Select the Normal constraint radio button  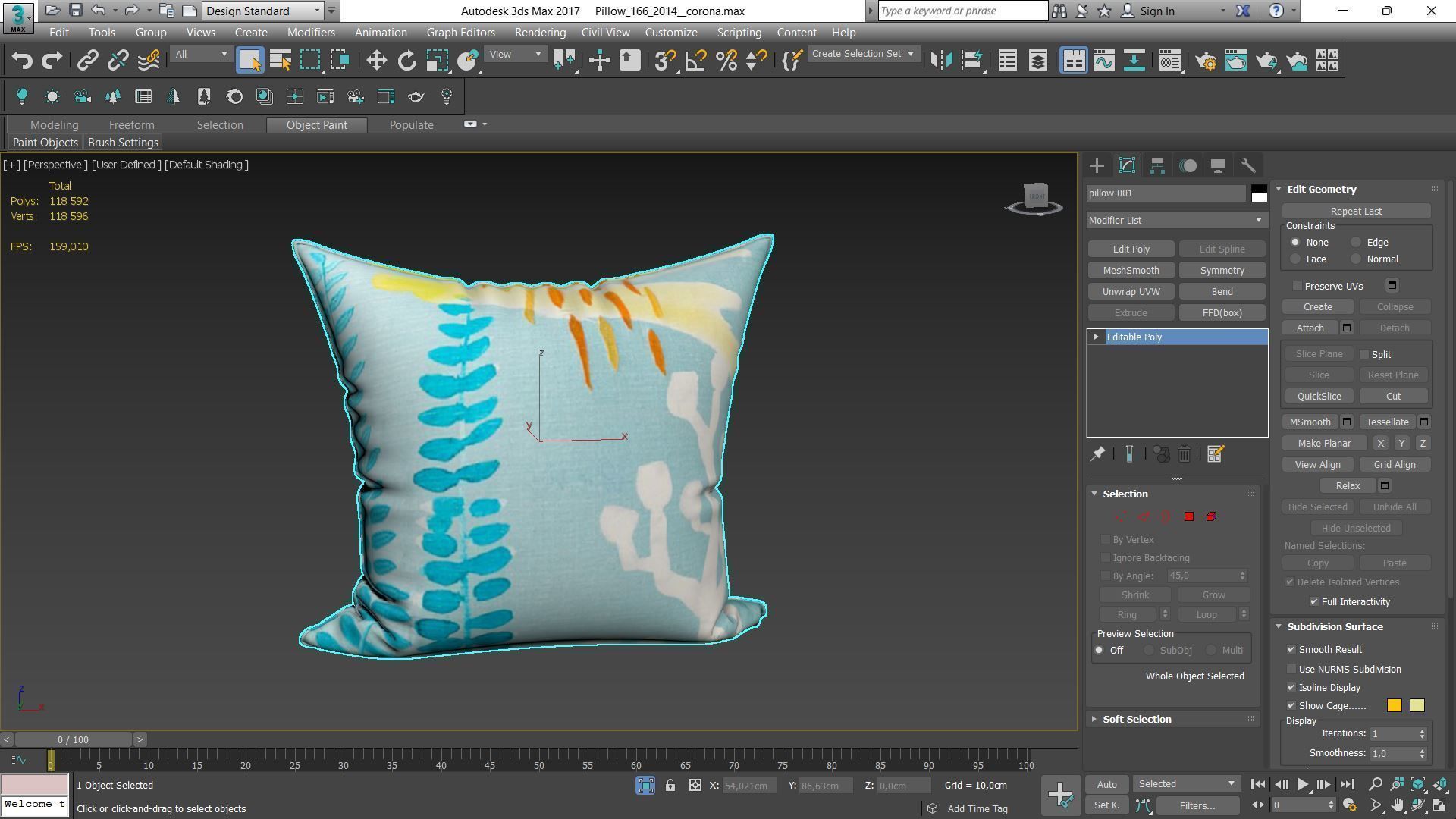1356,259
